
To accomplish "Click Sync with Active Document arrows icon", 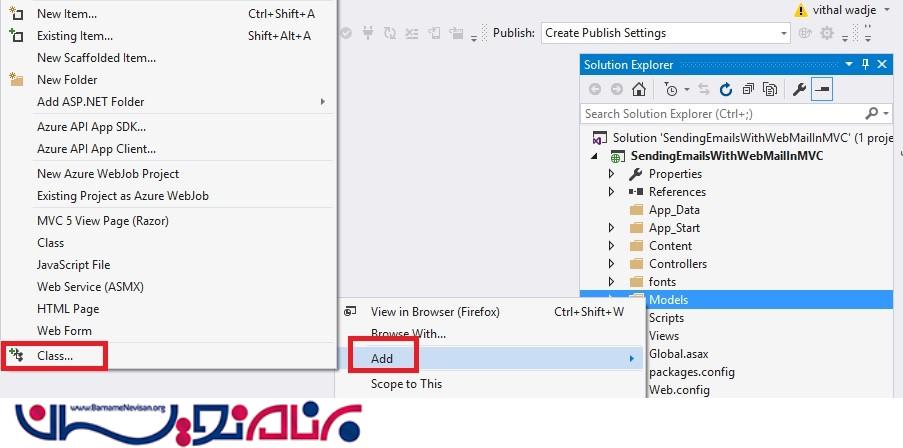I will click(x=704, y=89).
